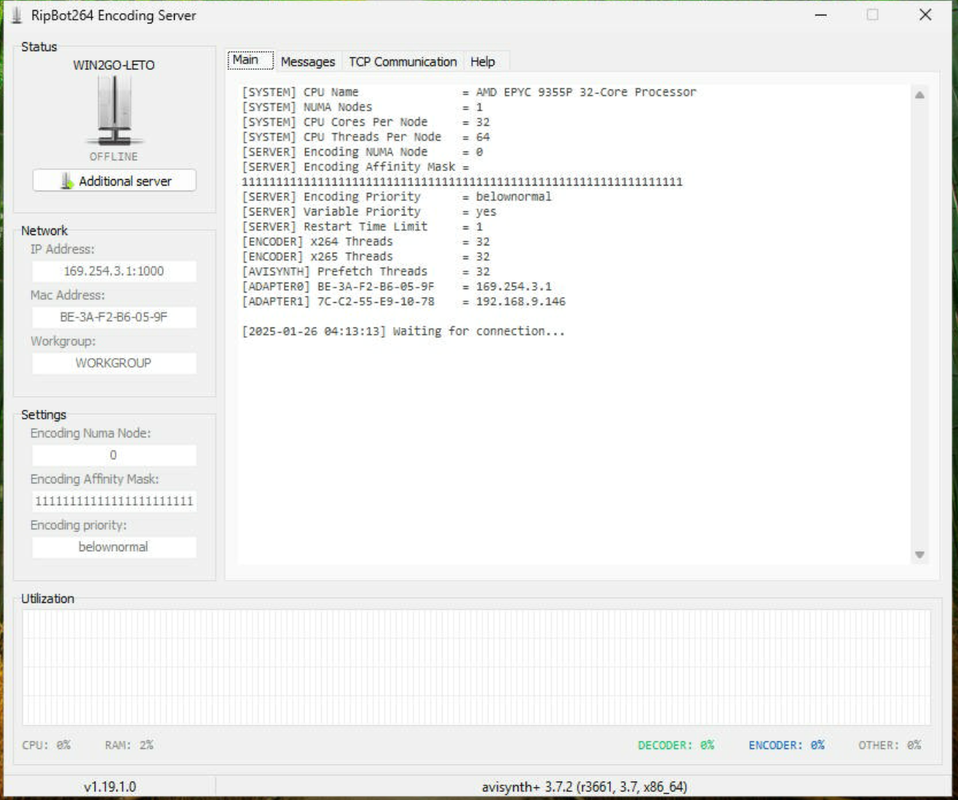958x800 pixels.
Task: Click the NUMA Nodes log line
Action: [362, 107]
